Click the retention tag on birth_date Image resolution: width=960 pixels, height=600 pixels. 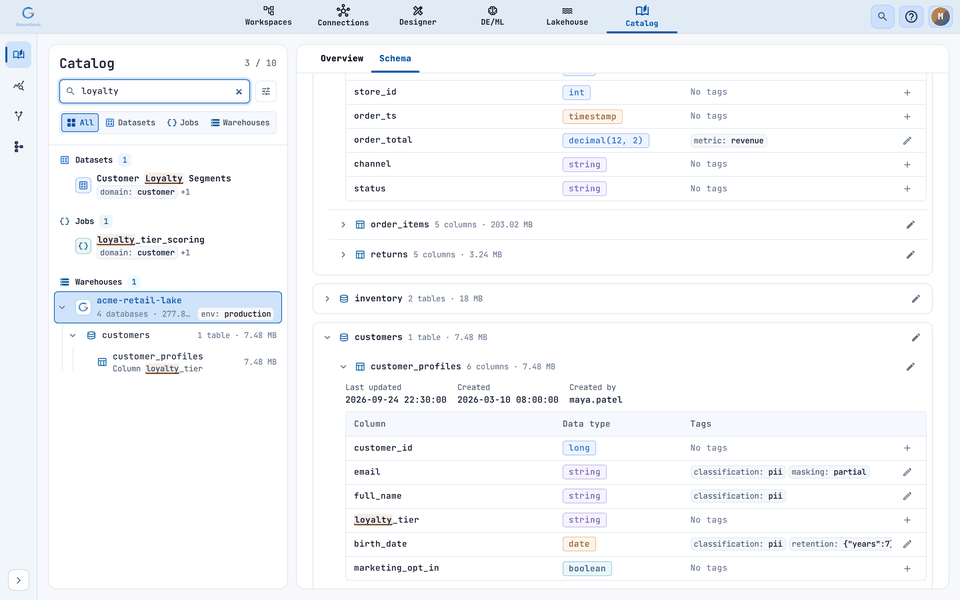pos(841,544)
